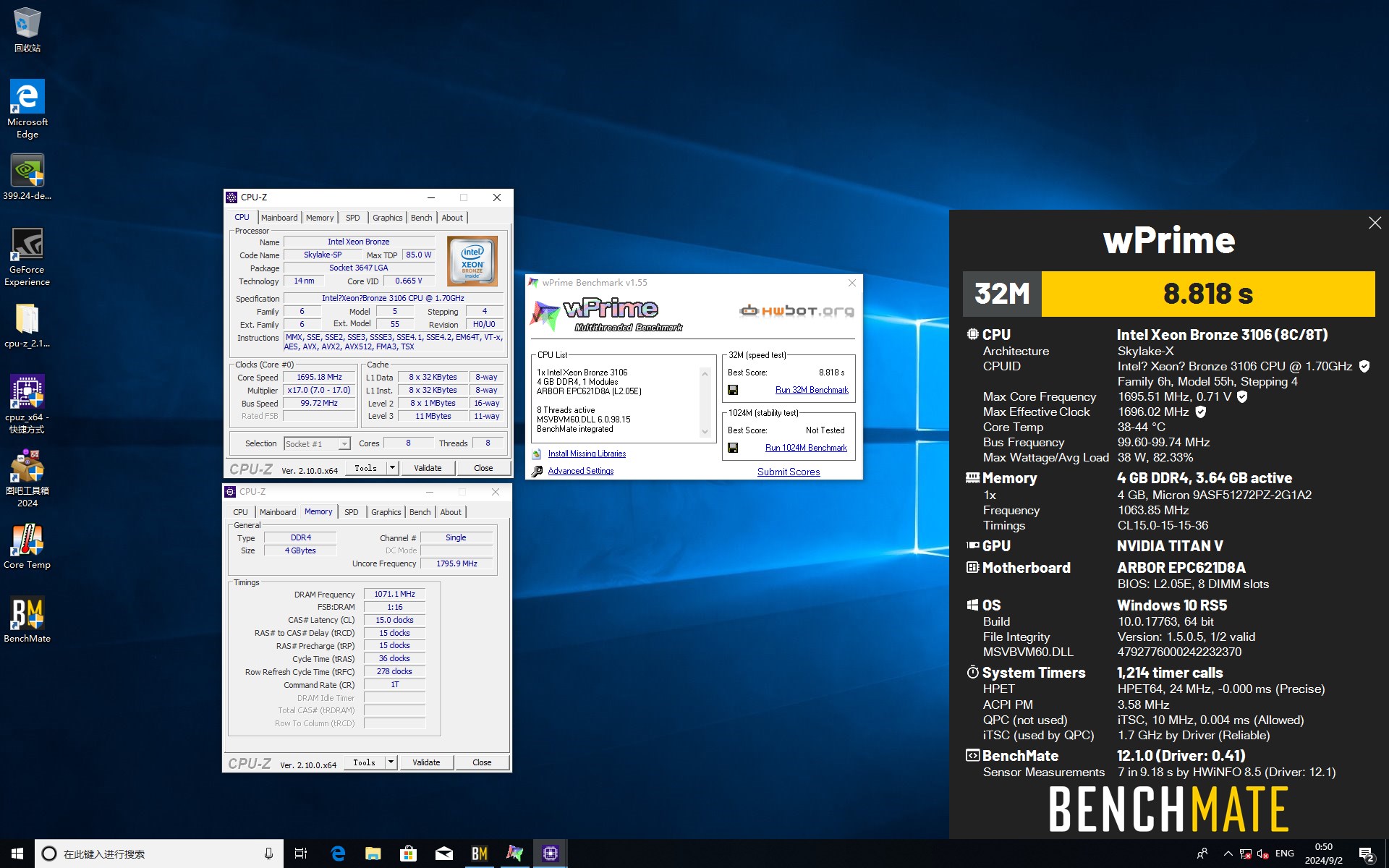The image size is (1389, 868).
Task: Select the 399.24 NVIDIA driver installer icon
Action: click(x=27, y=177)
